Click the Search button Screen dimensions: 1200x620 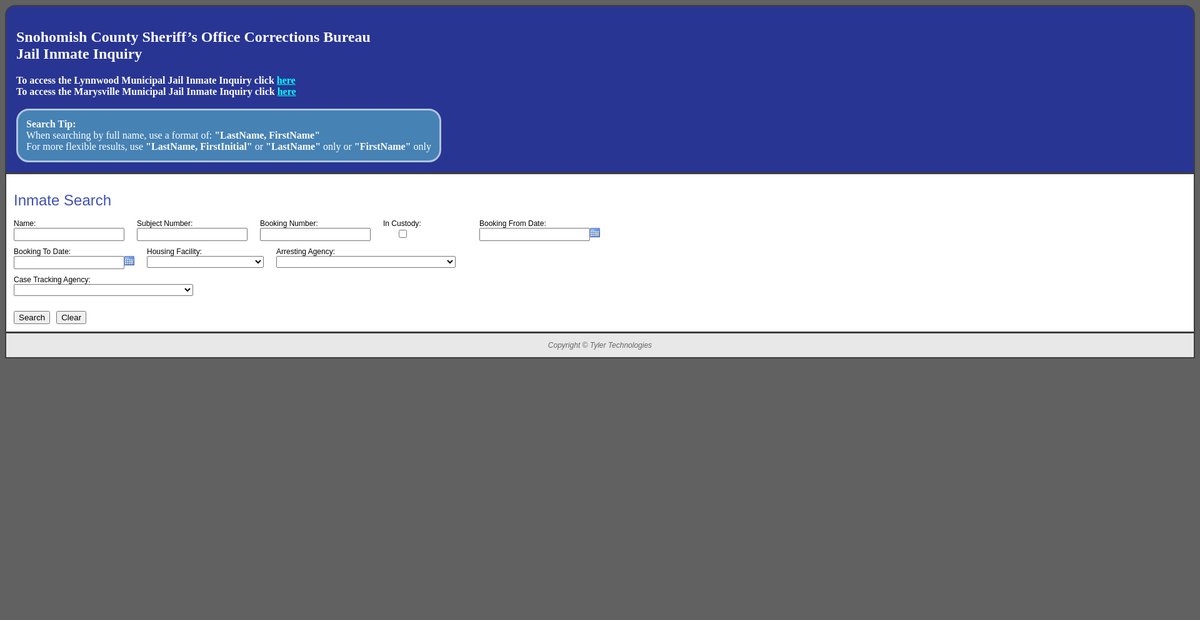[x=32, y=317]
